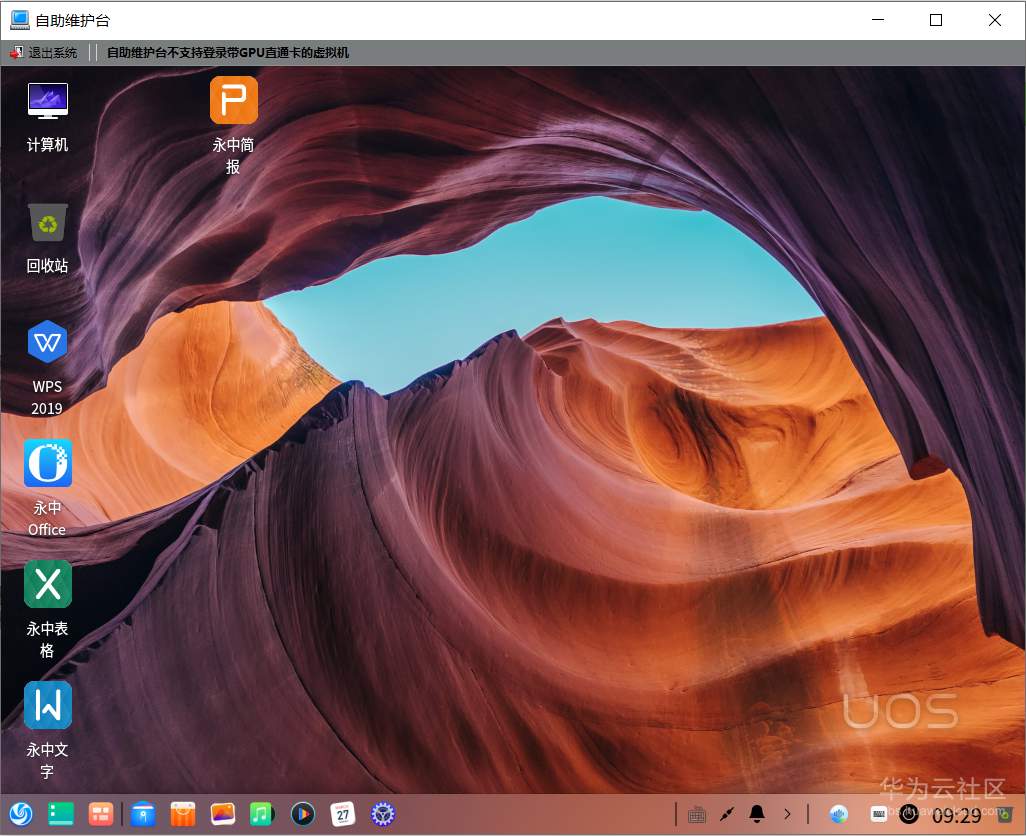Open the image album app in dock
The height and width of the screenshot is (836, 1026).
point(222,814)
